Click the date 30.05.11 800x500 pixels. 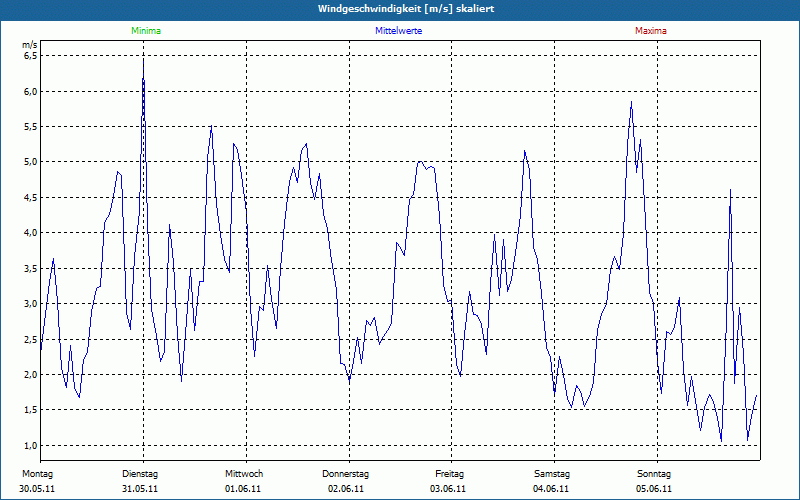[37, 489]
